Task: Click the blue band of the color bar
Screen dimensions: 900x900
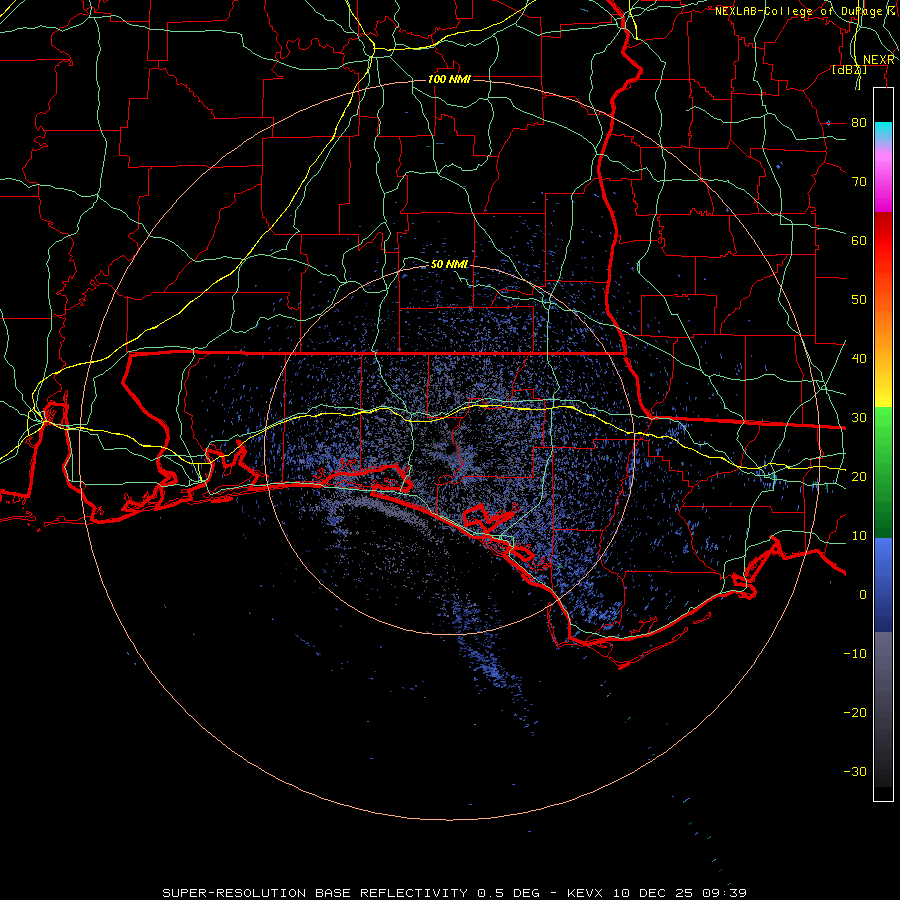Action: (x=883, y=584)
